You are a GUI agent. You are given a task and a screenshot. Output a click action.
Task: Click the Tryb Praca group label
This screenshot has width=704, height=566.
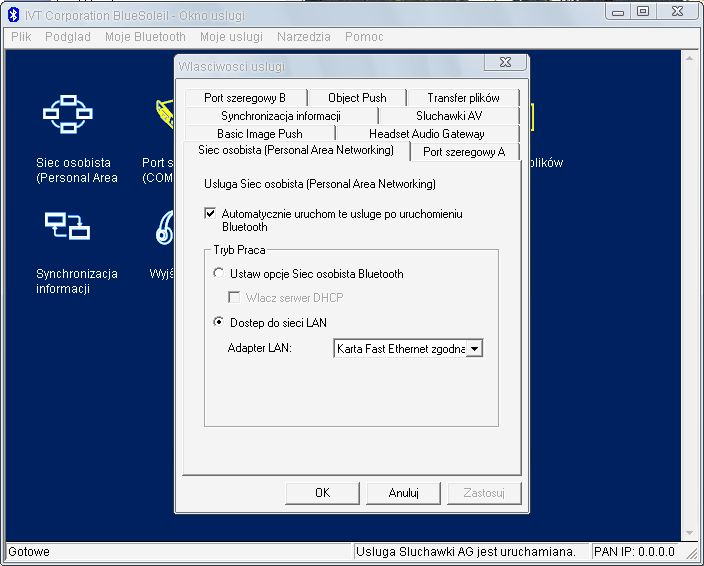[239, 250]
